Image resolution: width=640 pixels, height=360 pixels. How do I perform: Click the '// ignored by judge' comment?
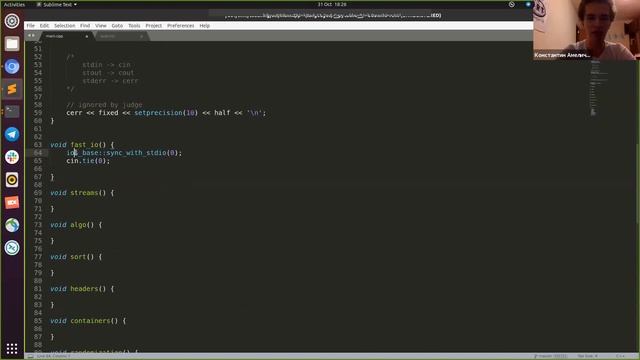pyautogui.click(x=104, y=105)
